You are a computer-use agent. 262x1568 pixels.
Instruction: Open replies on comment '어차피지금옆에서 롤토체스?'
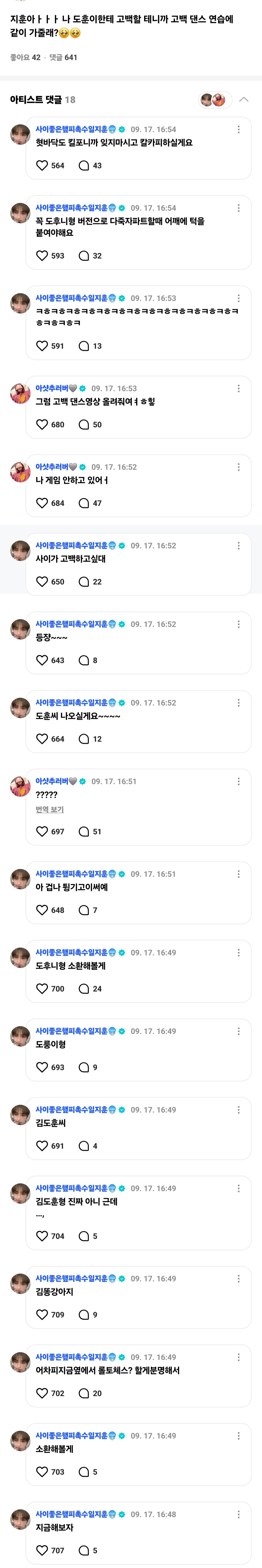coord(84,1393)
